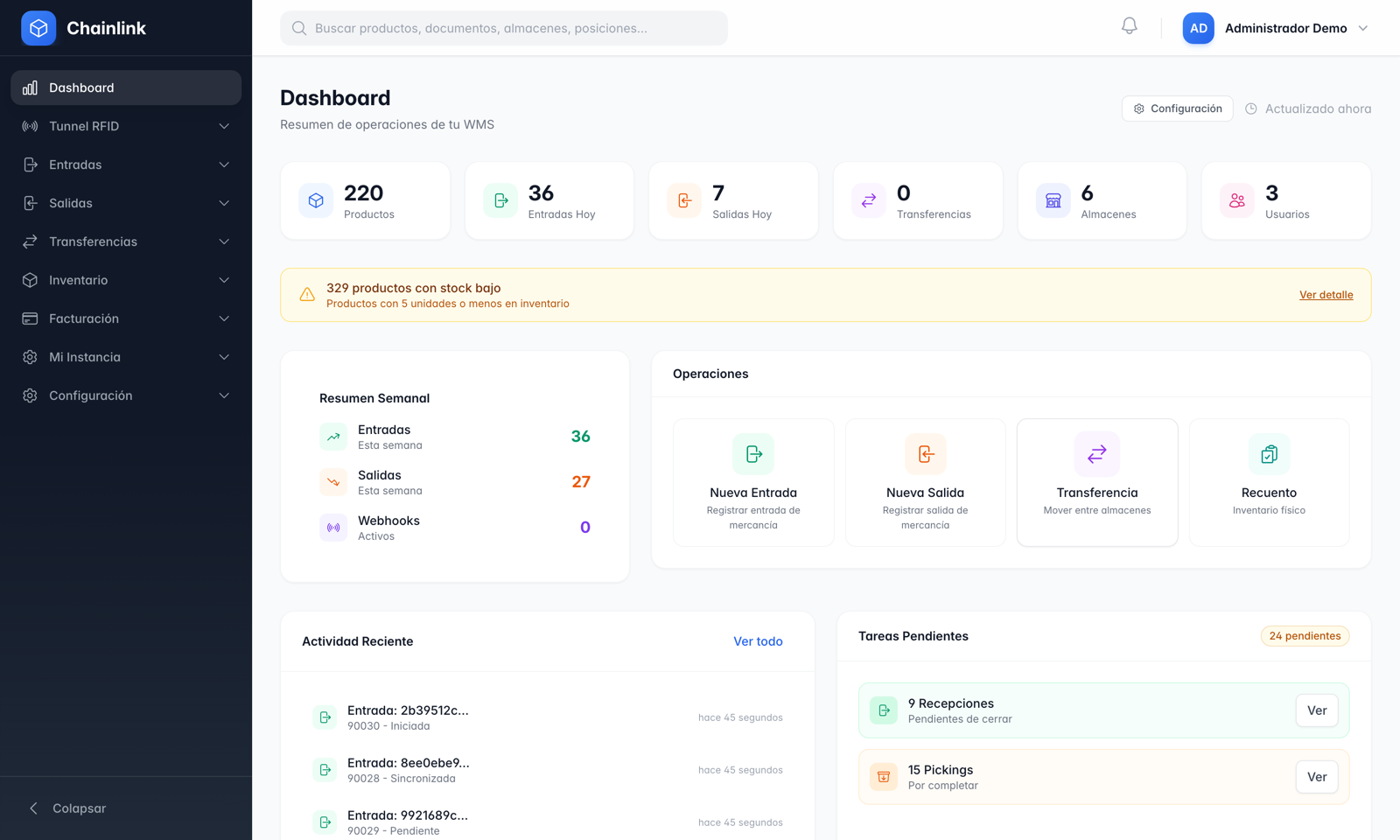Open Entradas menu item in sidebar

point(126,164)
